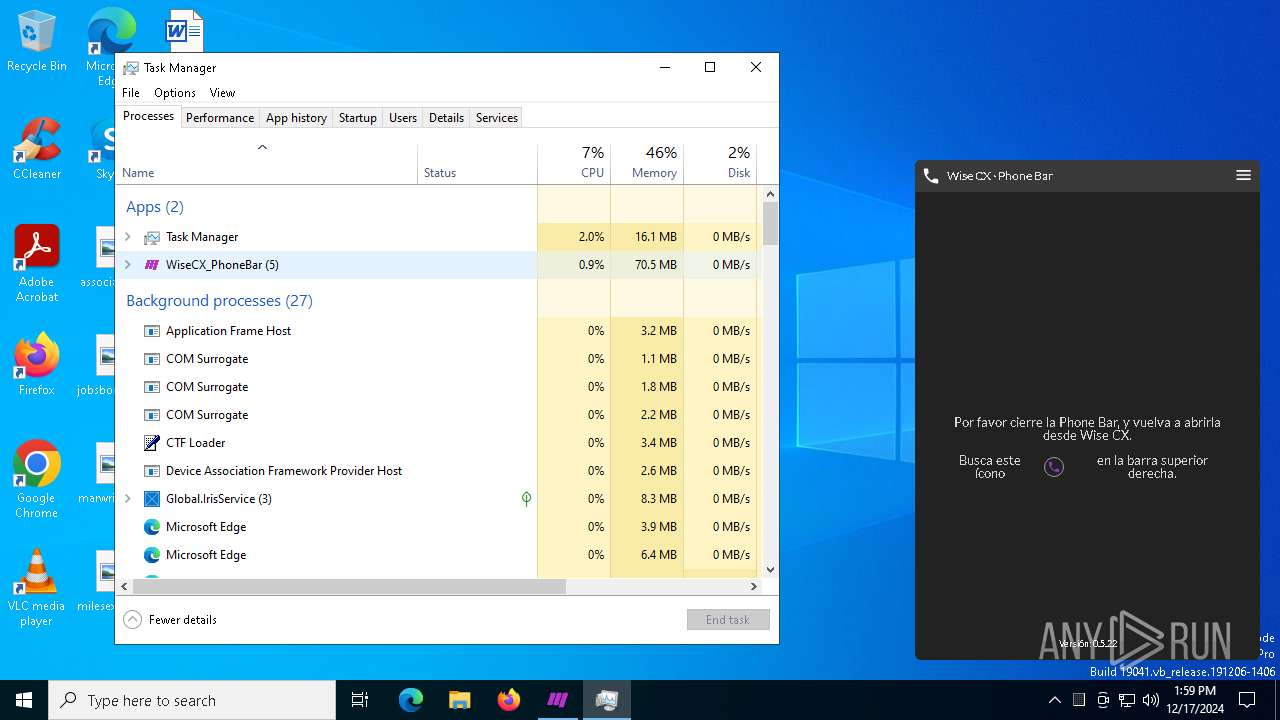Click the scroll right arrow in Task Manager
This screenshot has height=720, width=1280.
coord(754,587)
